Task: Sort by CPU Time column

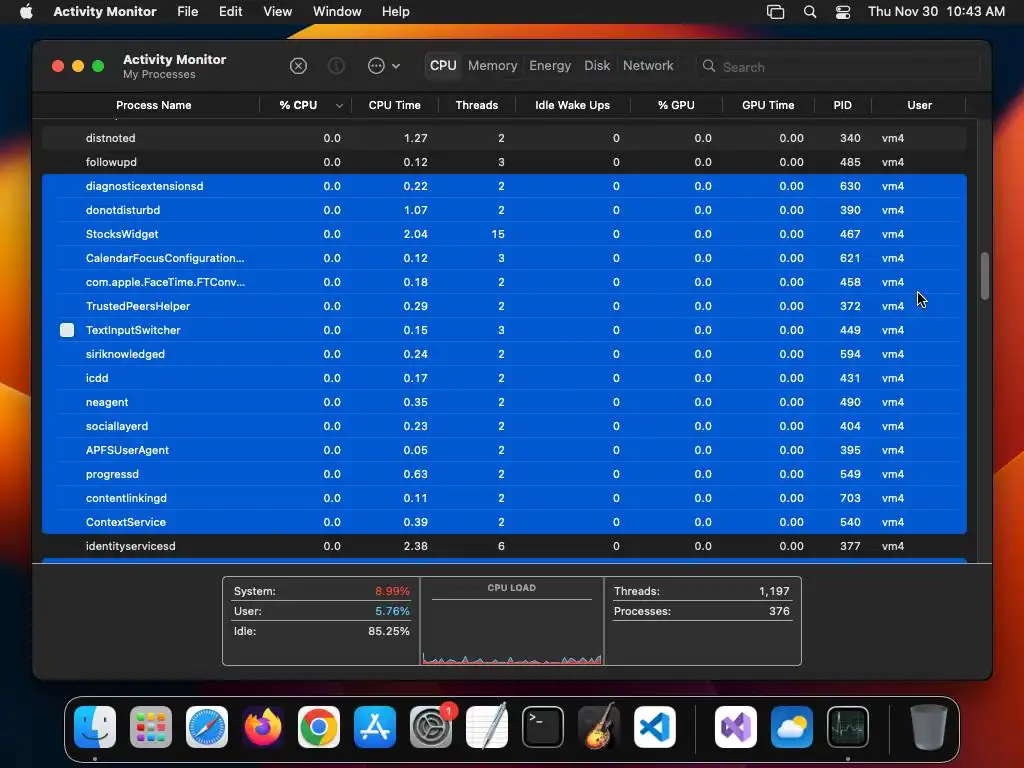Action: point(394,105)
